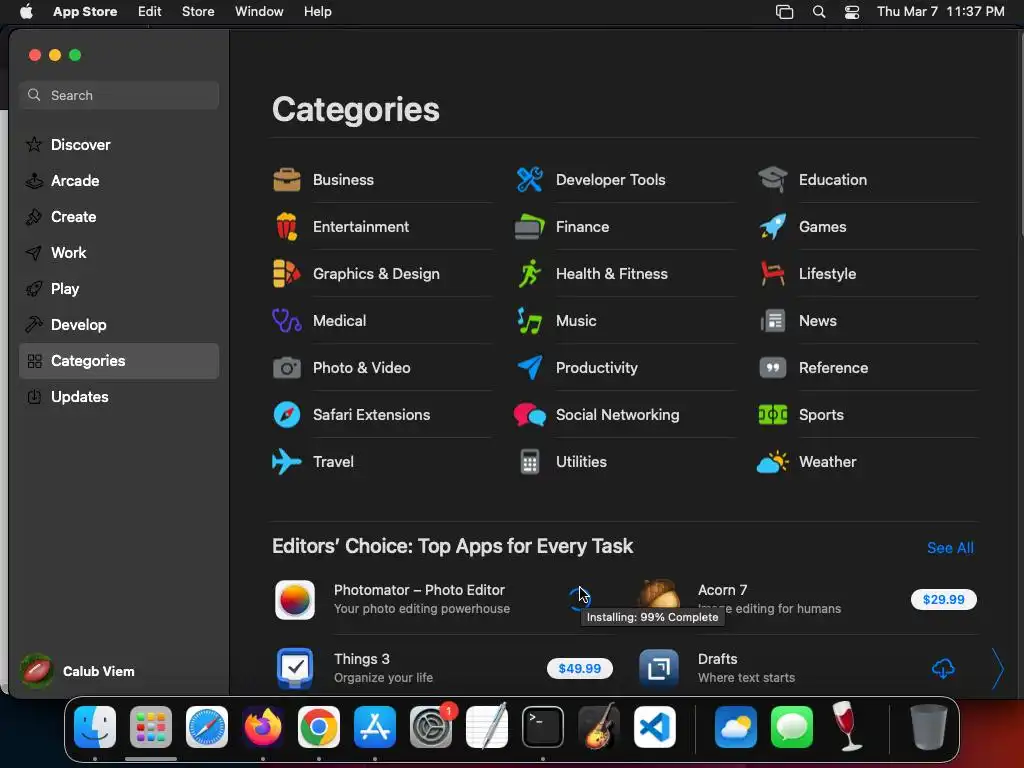Open the Business category briefcase icon
Viewport: 1024px width, 768px height.
287,180
